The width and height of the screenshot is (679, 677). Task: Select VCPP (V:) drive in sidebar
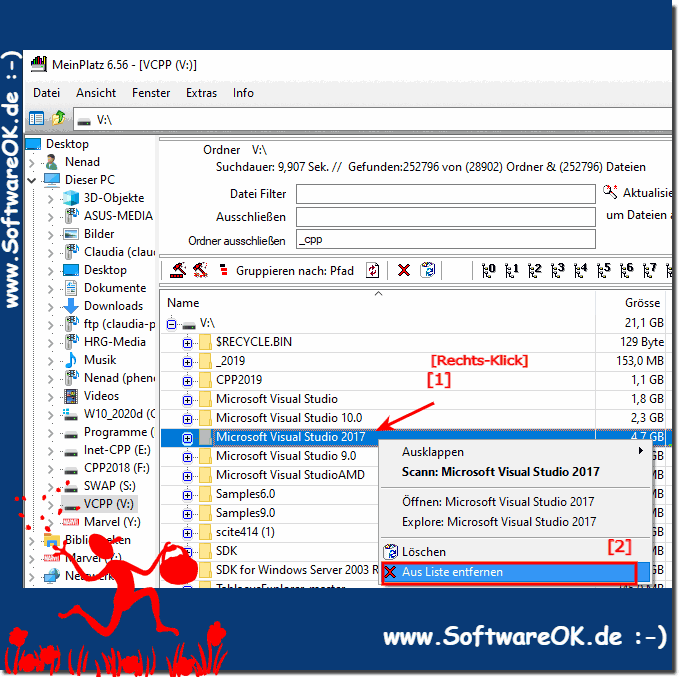(x=108, y=504)
